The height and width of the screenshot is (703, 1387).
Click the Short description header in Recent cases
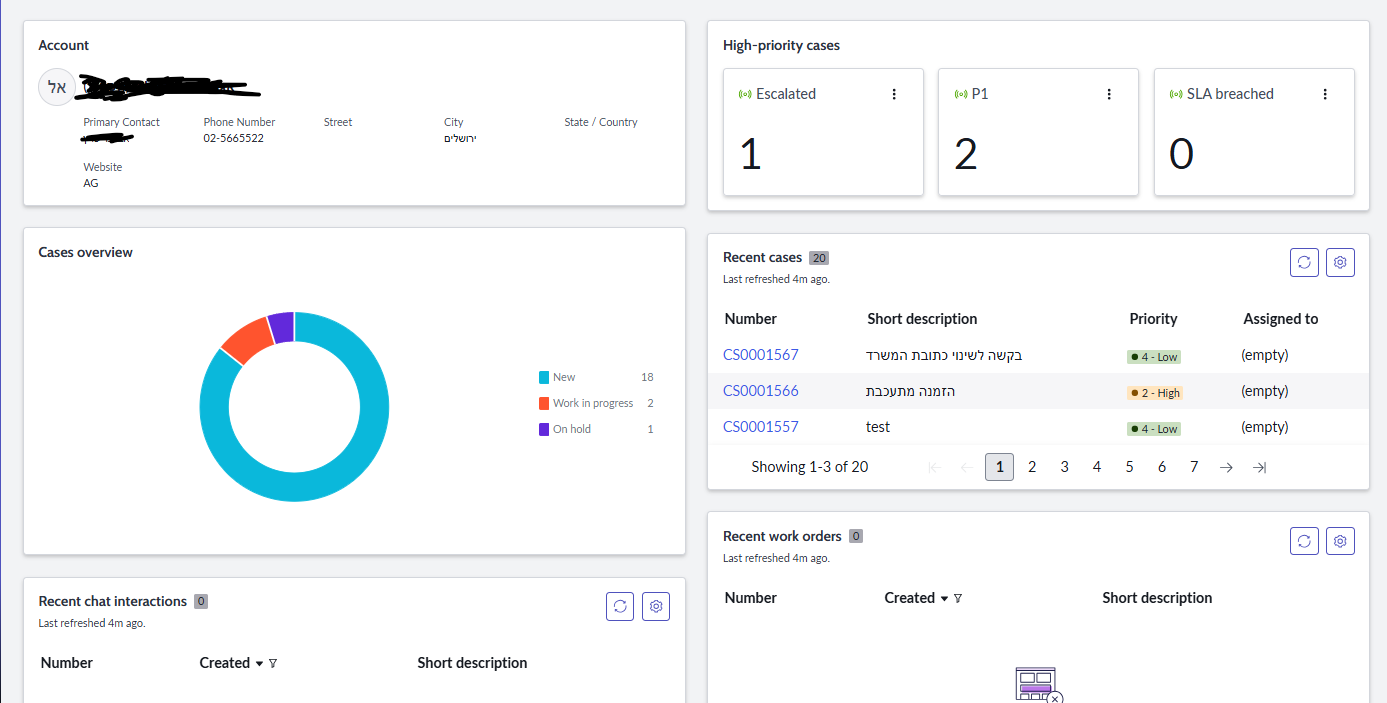(x=922, y=319)
